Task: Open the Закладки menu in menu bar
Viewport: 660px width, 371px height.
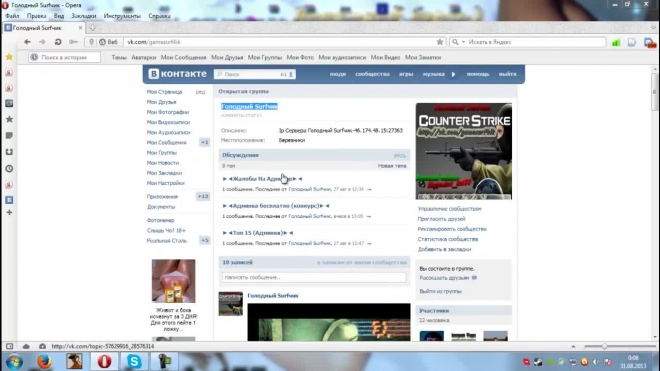Action: pyautogui.click(x=84, y=16)
